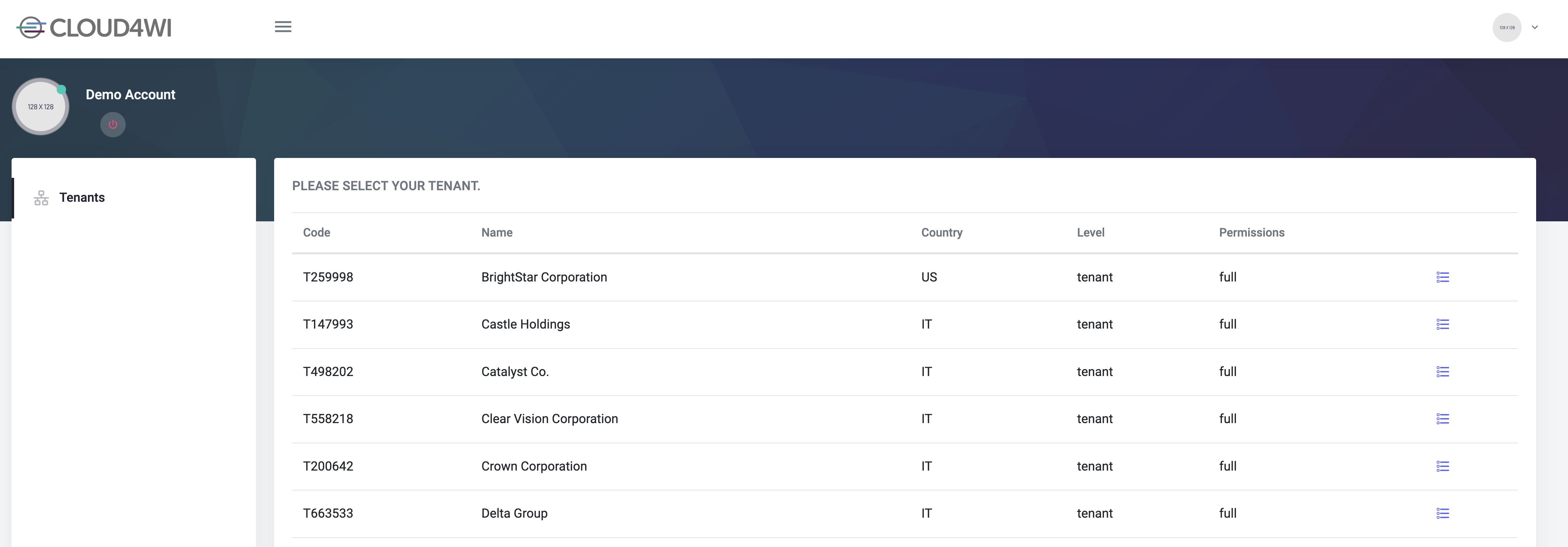The height and width of the screenshot is (547, 1568).
Task: Open the list icon for Catalyst Co.
Action: pyautogui.click(x=1443, y=372)
